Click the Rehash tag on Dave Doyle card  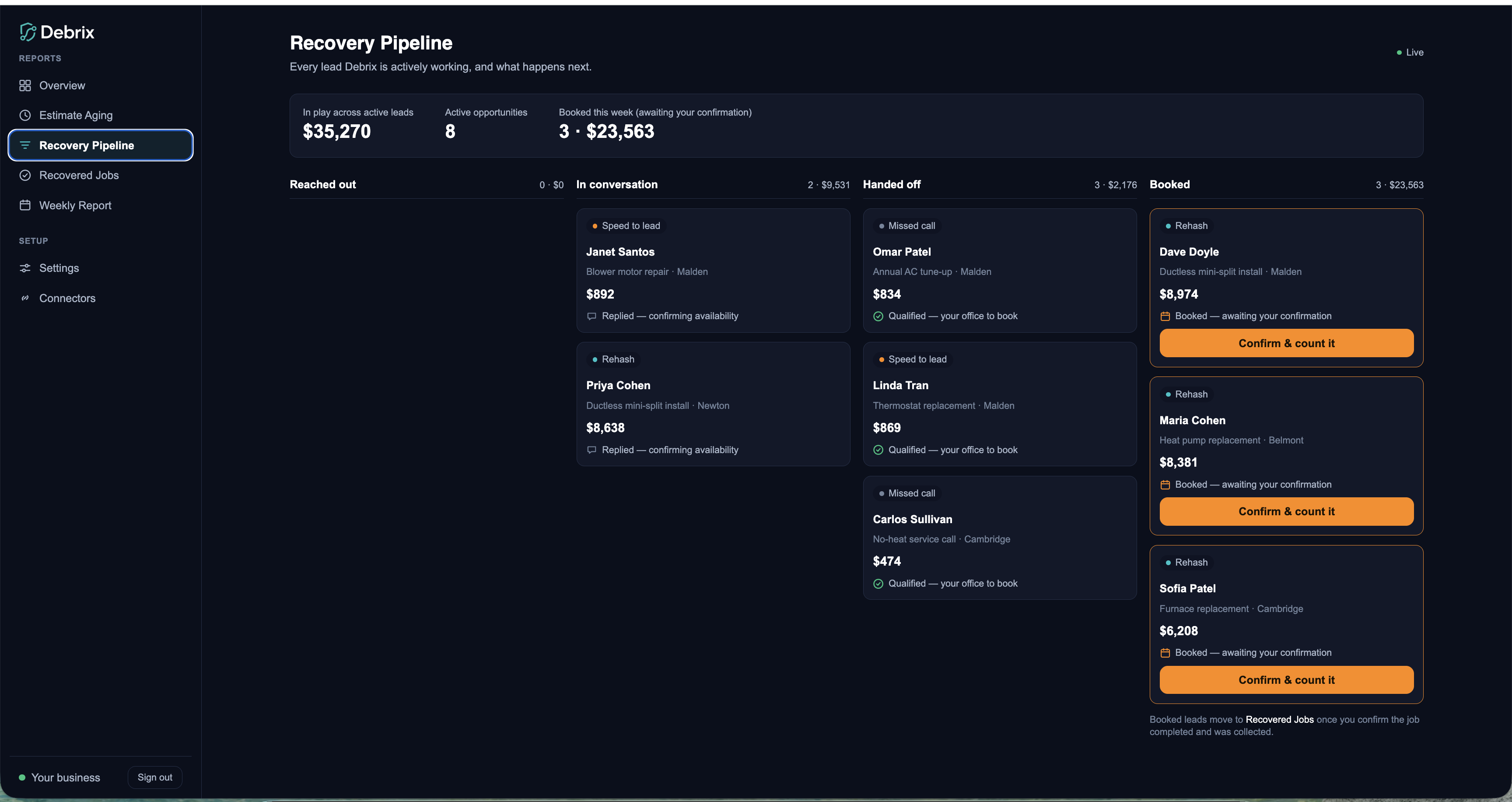click(x=1187, y=226)
